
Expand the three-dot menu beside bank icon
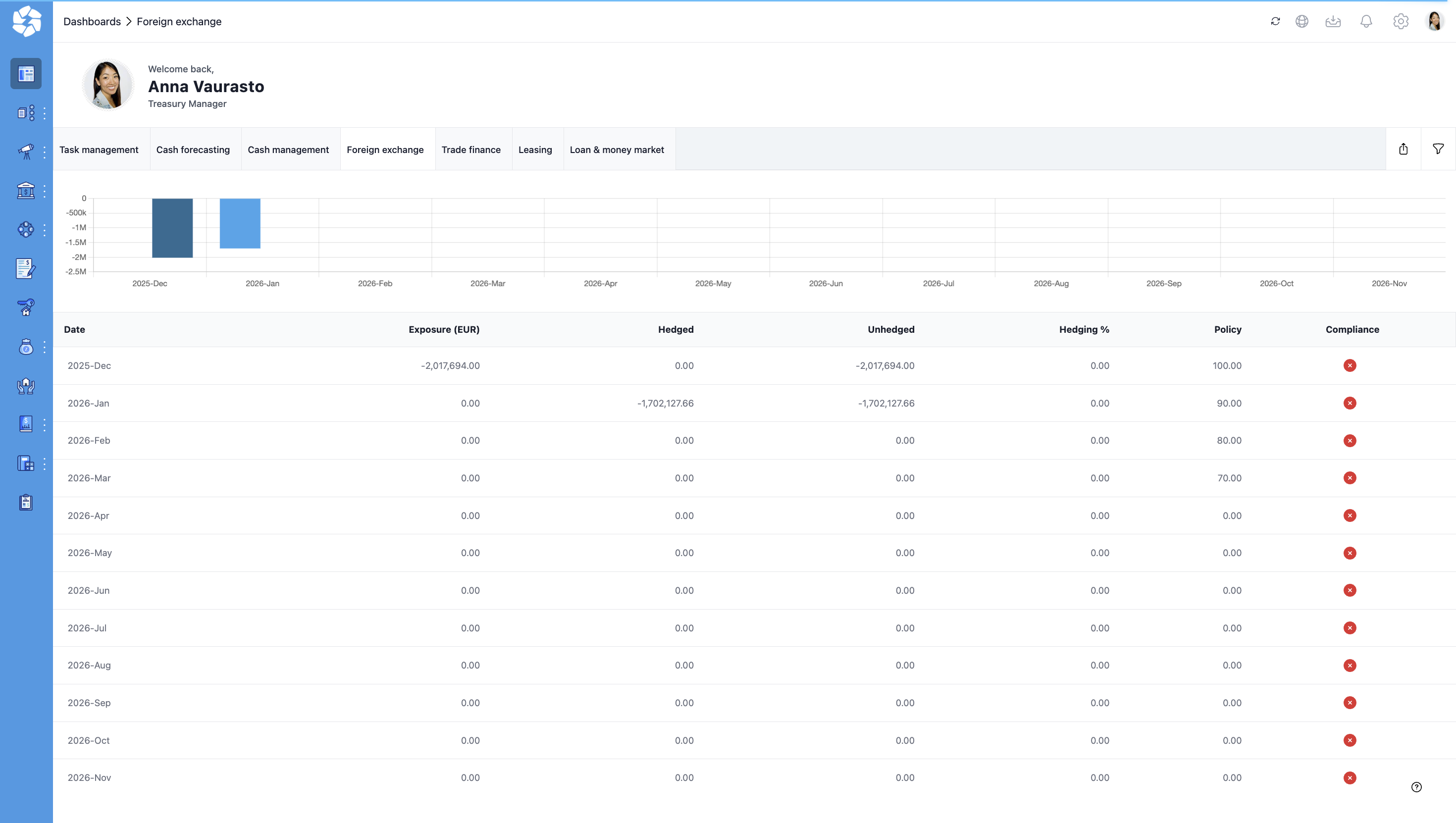45,191
